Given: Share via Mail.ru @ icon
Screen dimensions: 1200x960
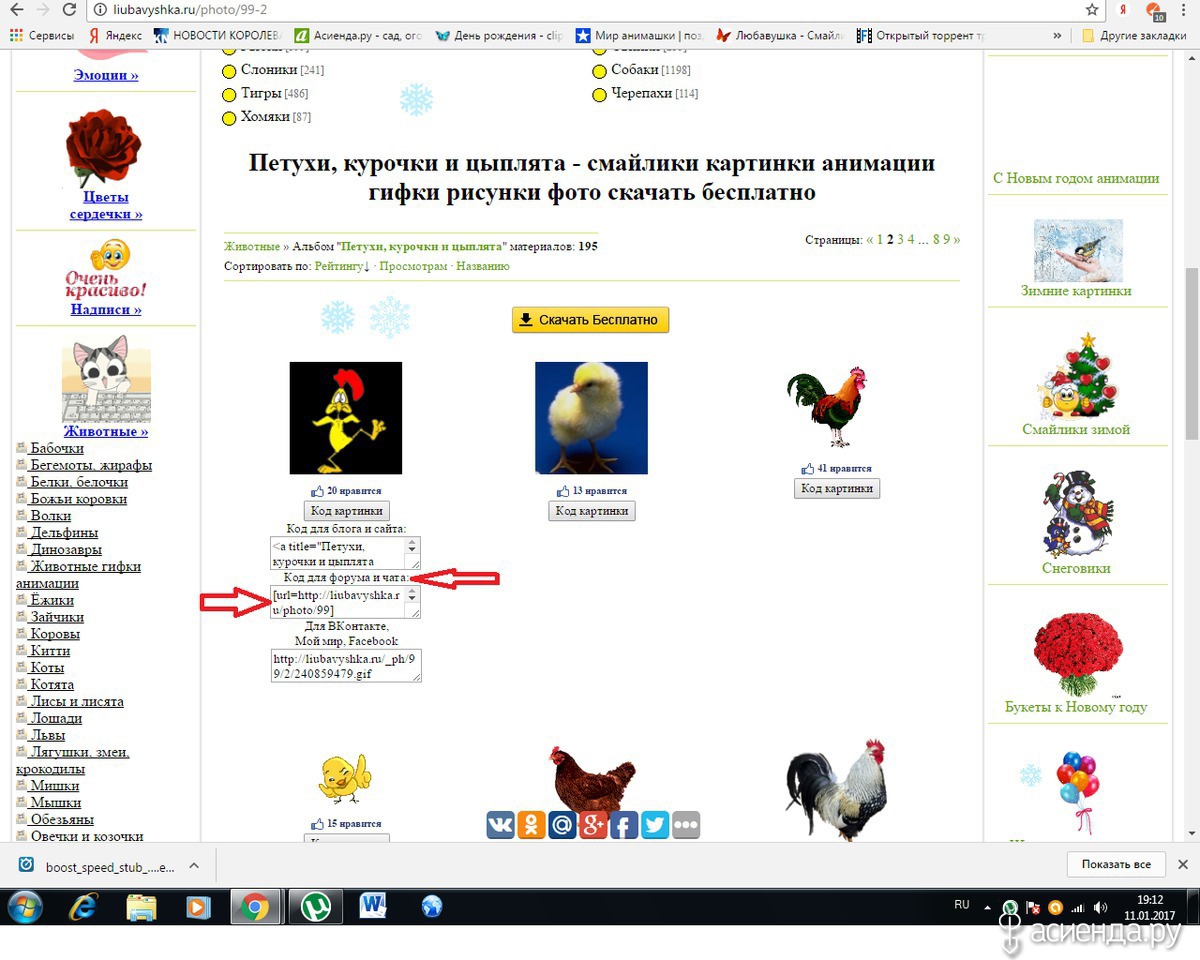Looking at the screenshot, I should coord(563,825).
